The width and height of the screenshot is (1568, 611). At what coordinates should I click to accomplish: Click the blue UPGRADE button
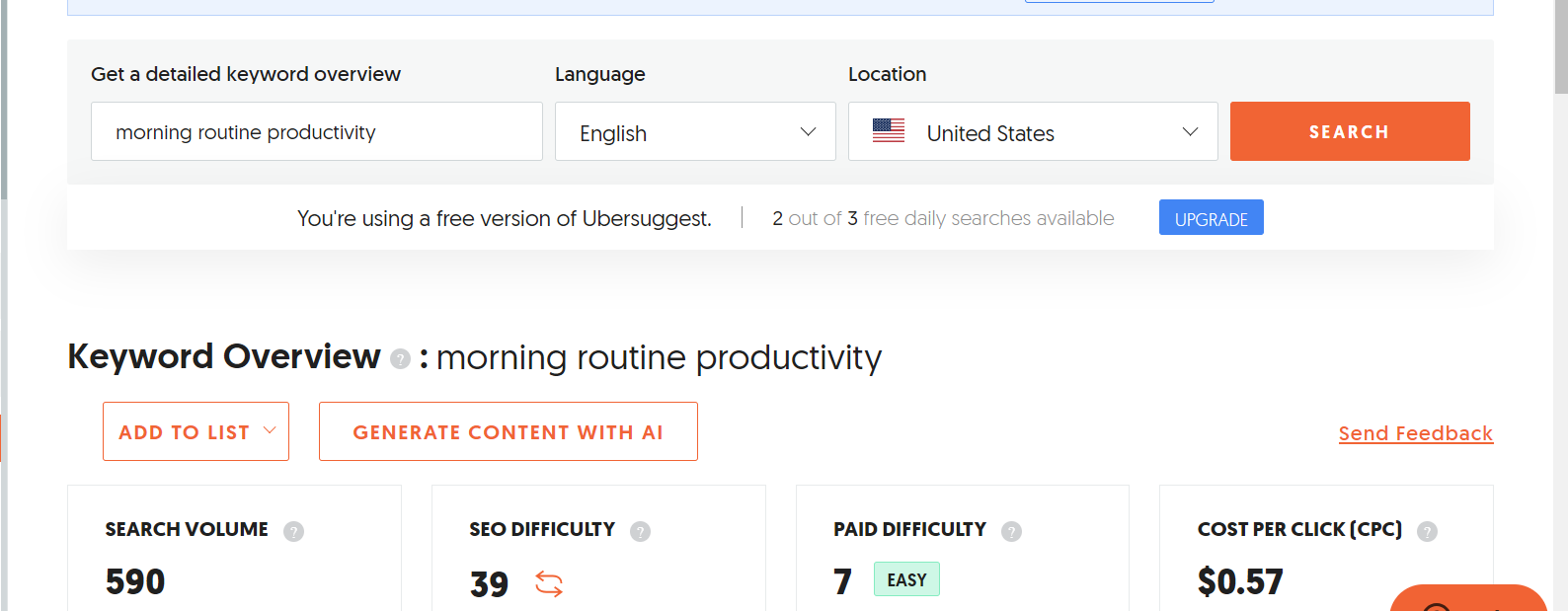pos(1211,218)
